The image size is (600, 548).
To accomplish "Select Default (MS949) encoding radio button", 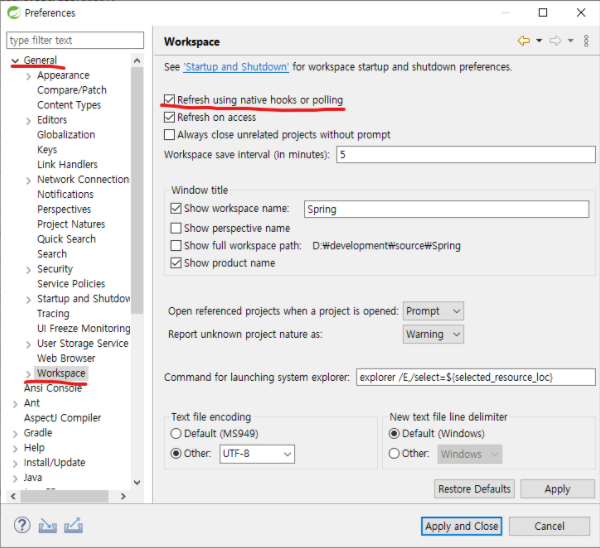I will 176,434.
